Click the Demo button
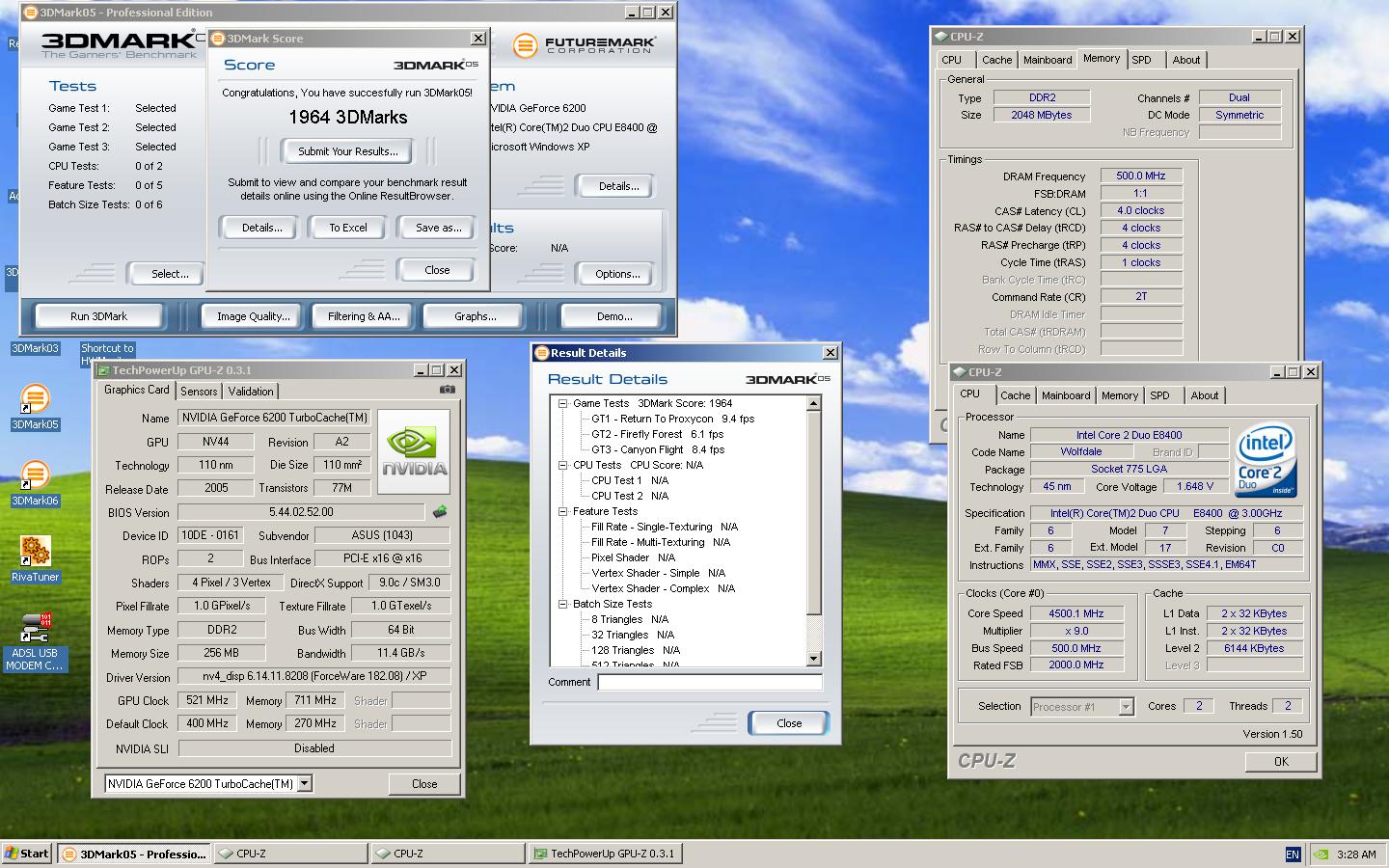 tap(613, 316)
